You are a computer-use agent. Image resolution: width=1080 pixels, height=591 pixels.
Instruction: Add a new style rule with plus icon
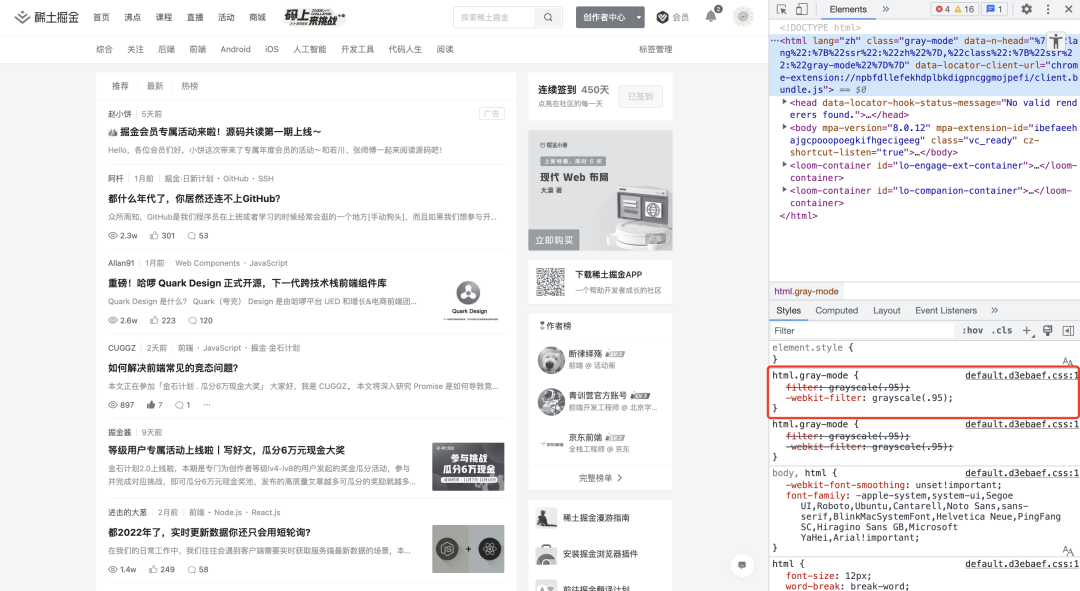click(x=1026, y=331)
